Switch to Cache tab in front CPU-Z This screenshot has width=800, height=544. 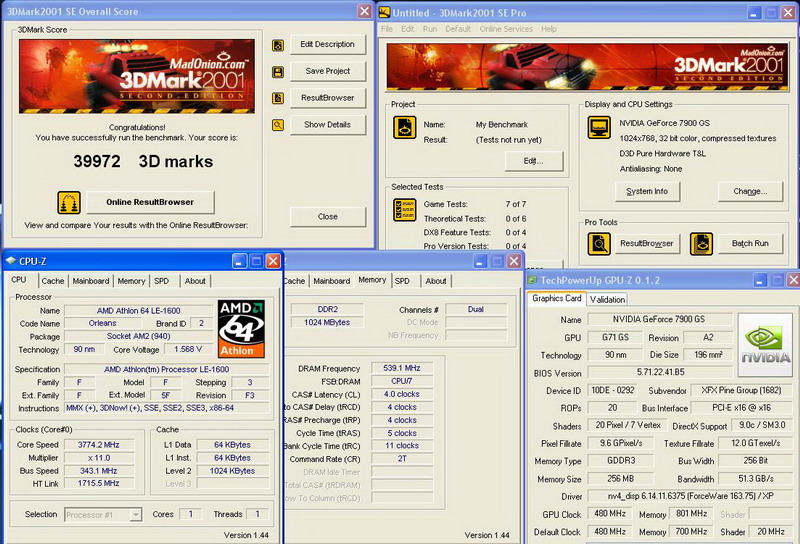click(53, 281)
